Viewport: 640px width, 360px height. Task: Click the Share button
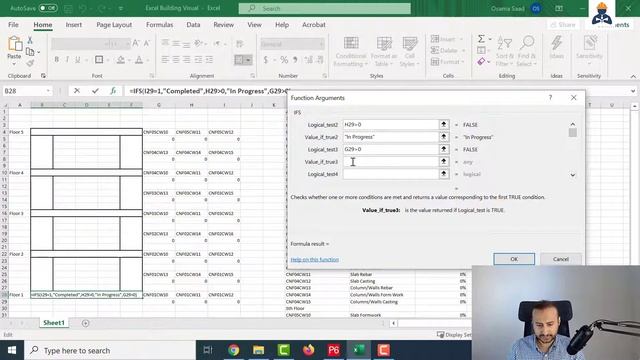[x=563, y=25]
